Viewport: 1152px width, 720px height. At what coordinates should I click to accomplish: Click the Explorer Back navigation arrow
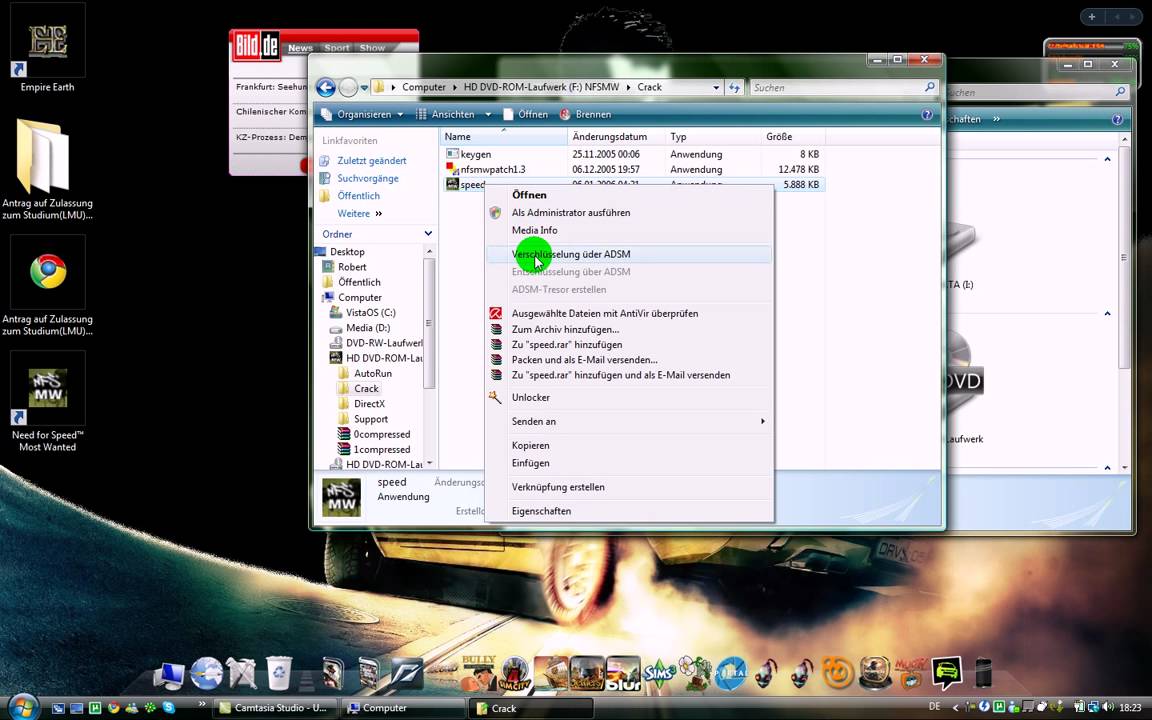325,87
